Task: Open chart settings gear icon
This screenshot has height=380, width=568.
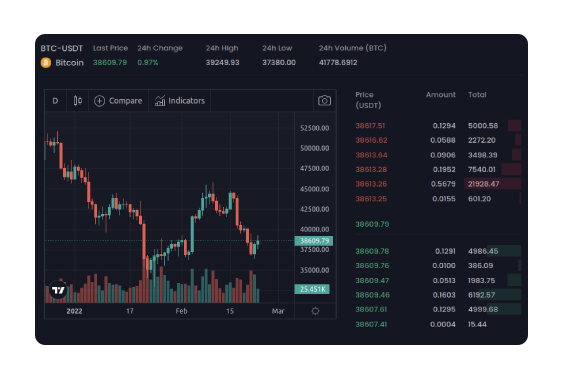Action: [315, 311]
